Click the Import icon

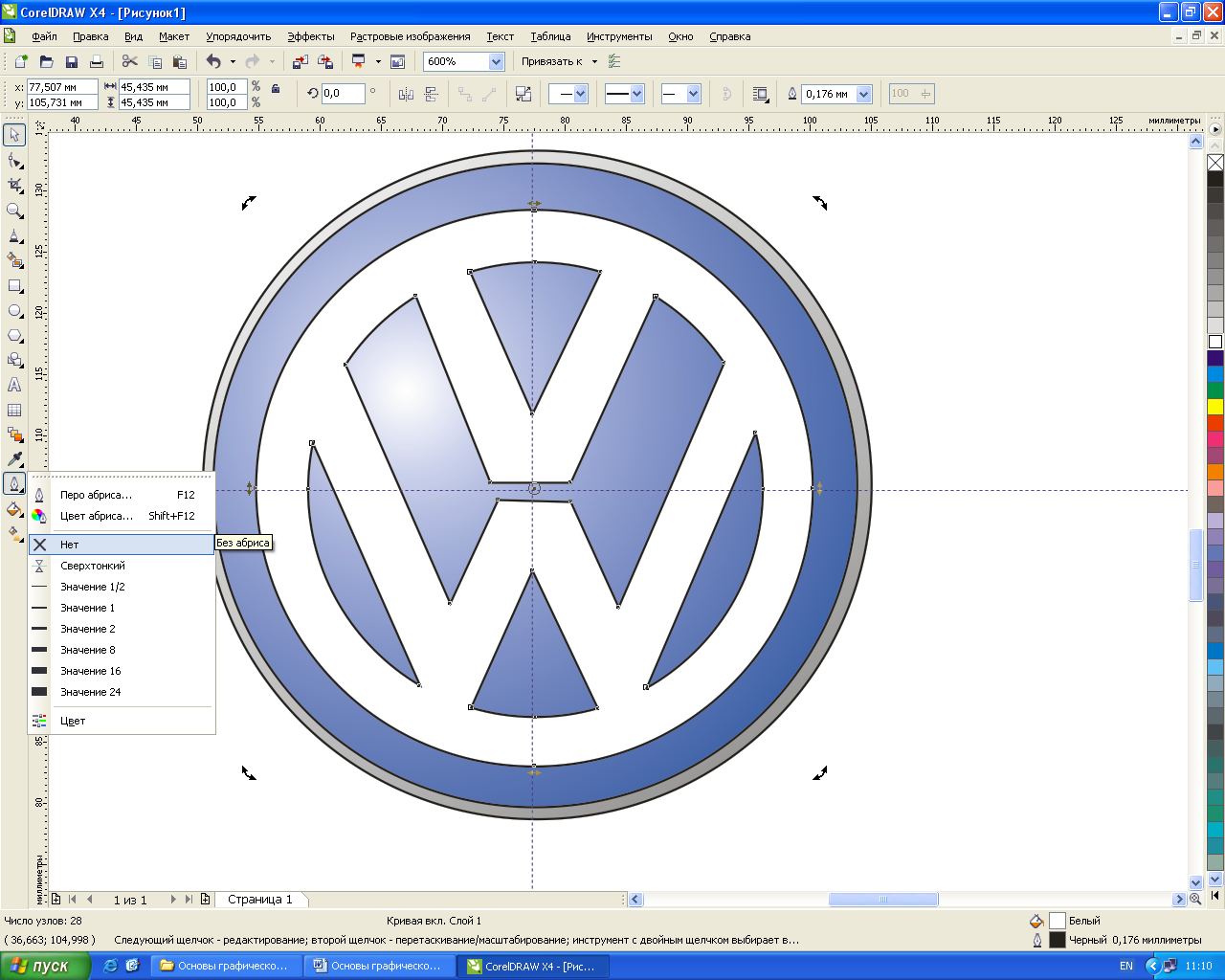coord(300,61)
